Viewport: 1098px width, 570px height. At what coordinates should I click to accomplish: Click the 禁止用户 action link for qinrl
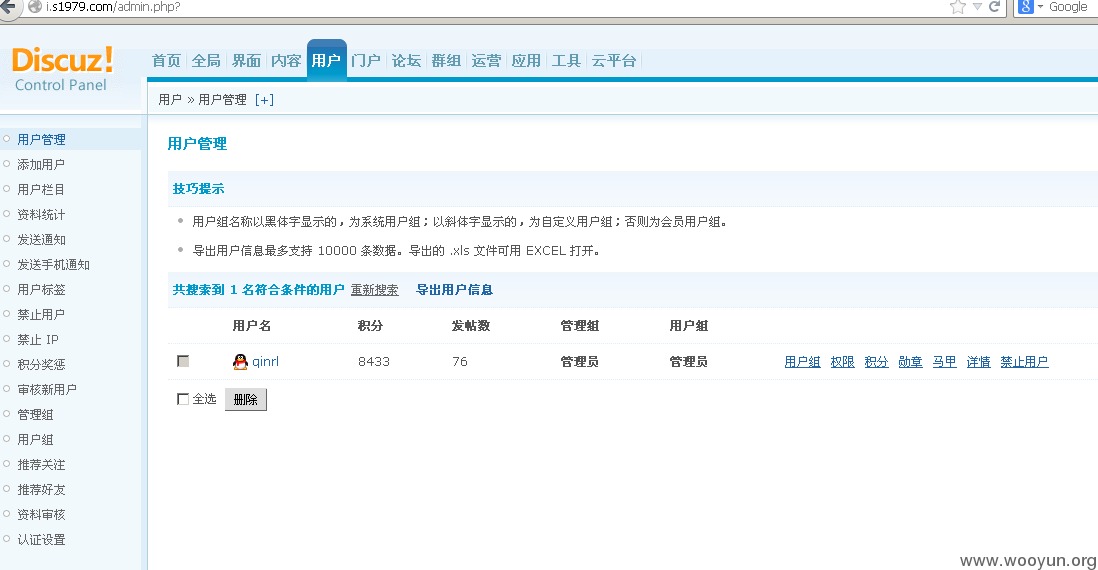tap(1024, 362)
